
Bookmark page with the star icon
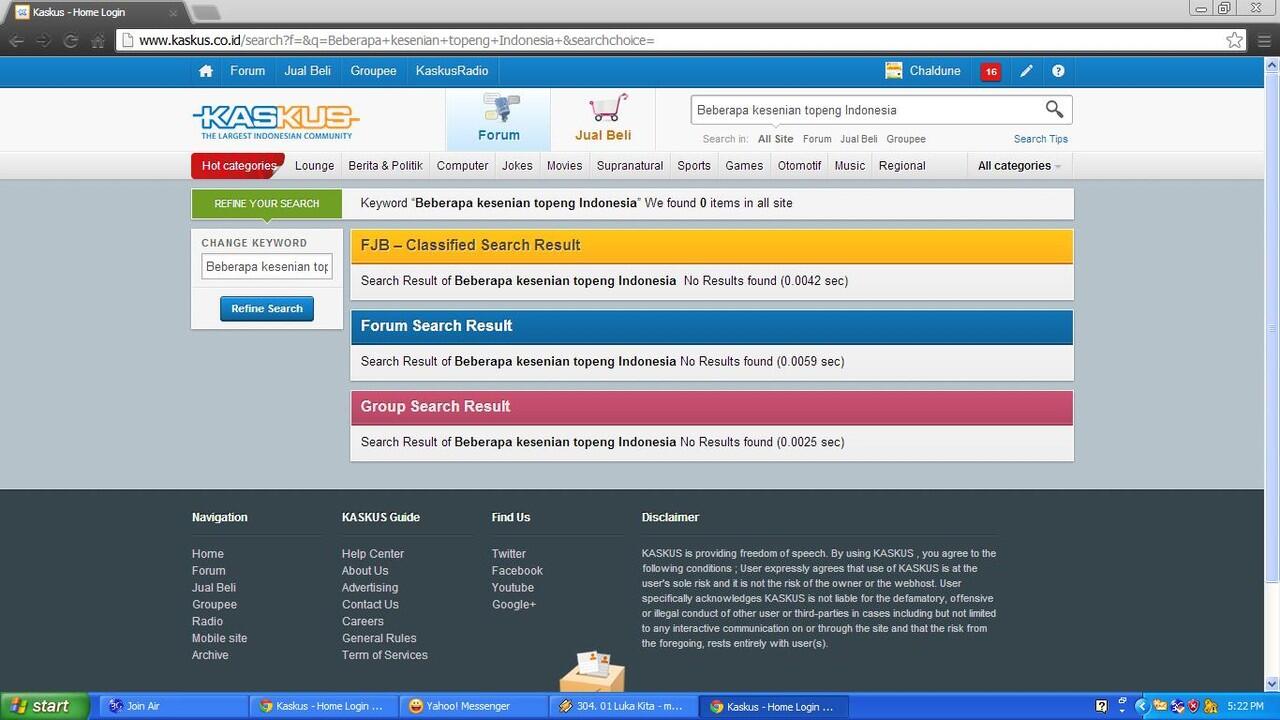point(1234,40)
